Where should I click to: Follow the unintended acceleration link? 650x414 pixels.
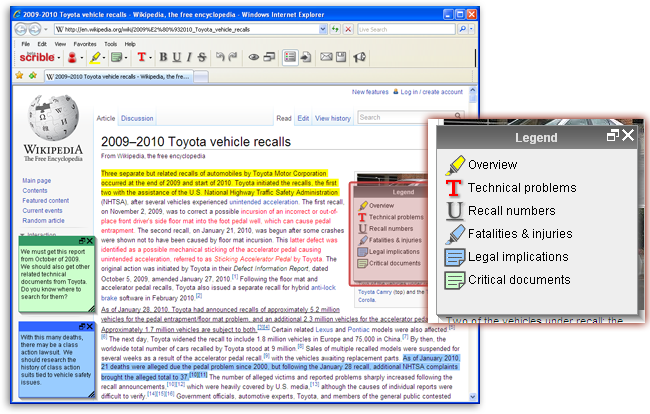[264, 202]
